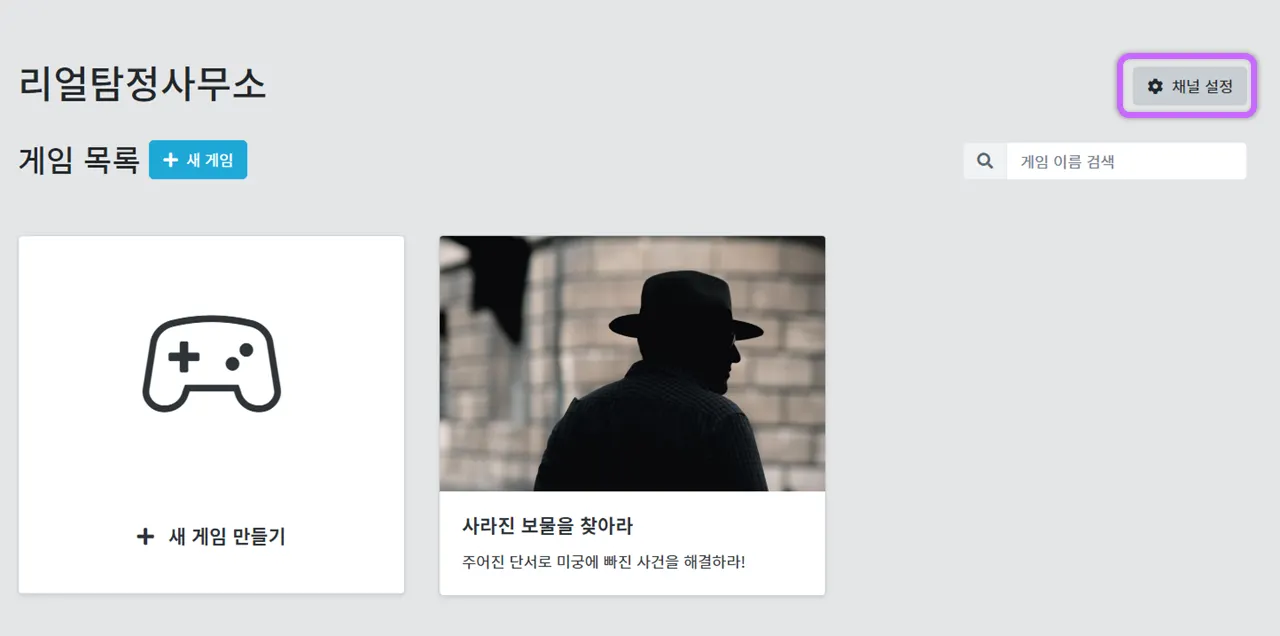The height and width of the screenshot is (636, 1280).
Task: Open the detective silhouette game thumbnail
Action: 632,363
